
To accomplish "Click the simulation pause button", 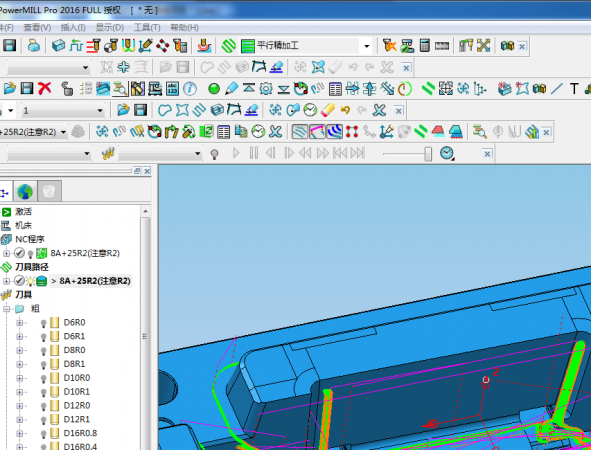I will (254, 153).
